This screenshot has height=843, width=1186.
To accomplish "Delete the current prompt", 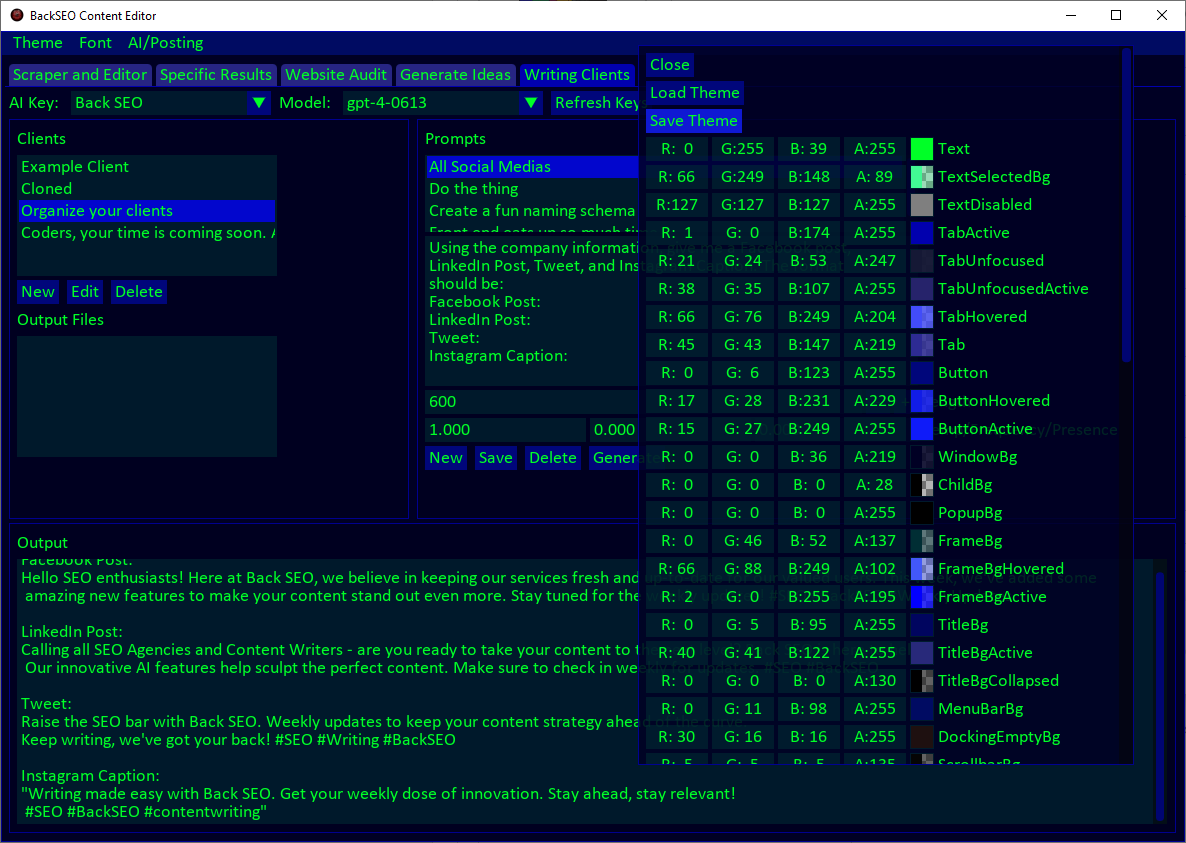I will coord(553,457).
